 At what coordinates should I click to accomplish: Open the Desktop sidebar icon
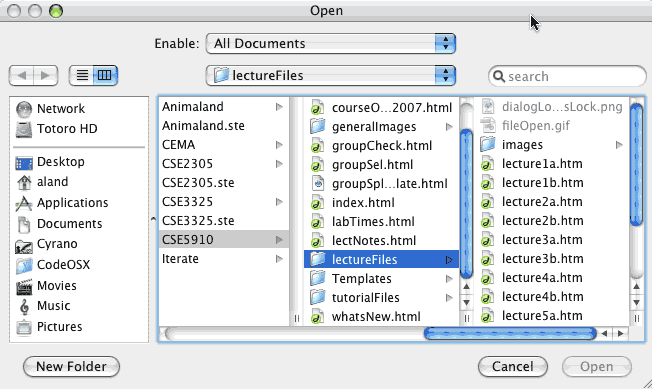[24, 162]
